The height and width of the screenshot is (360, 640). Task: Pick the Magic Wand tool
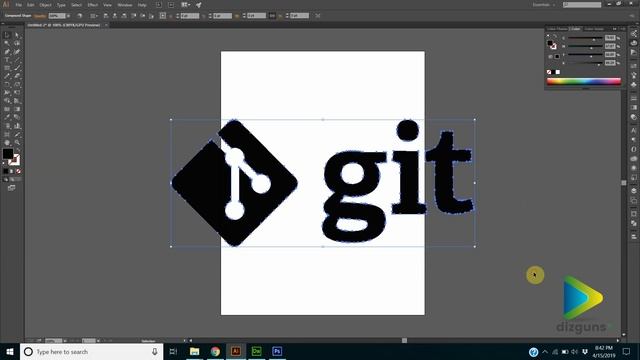7,44
